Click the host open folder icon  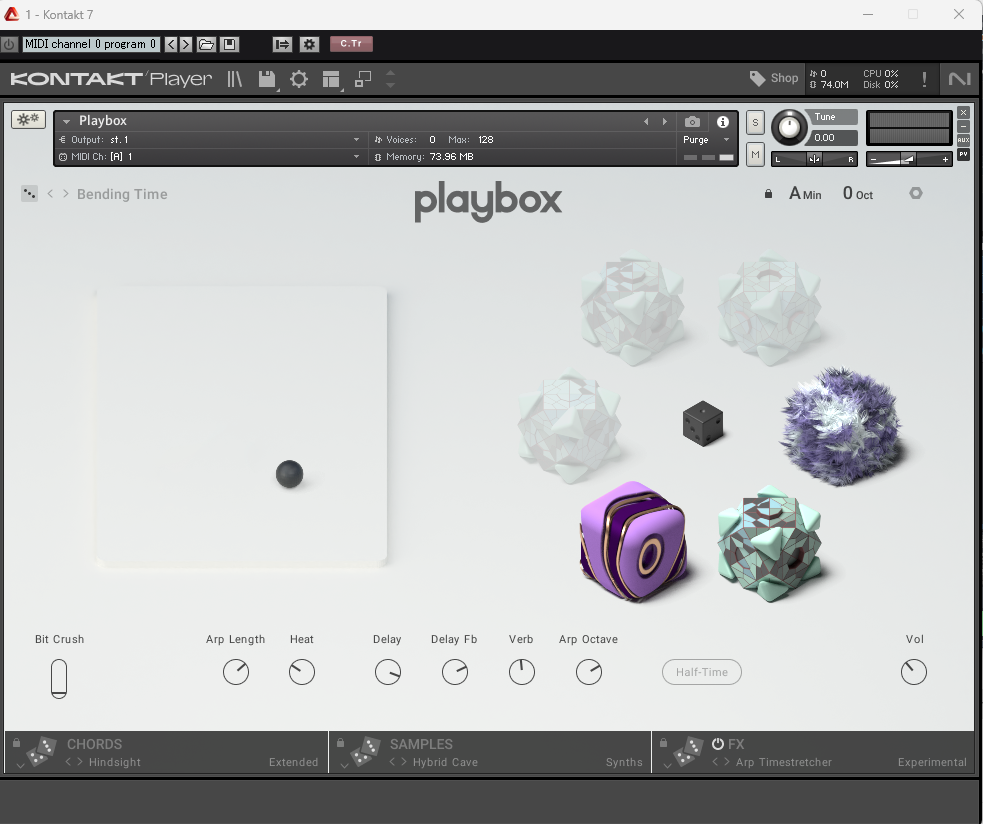pos(206,44)
